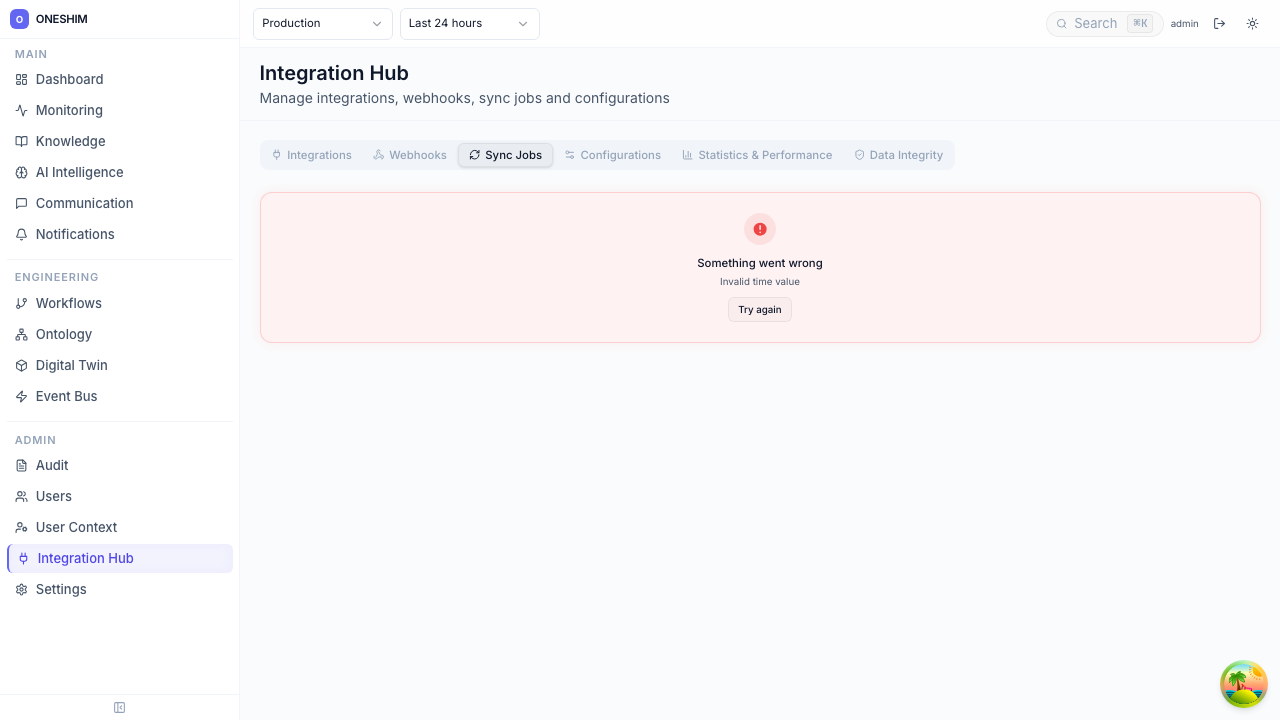The image size is (1280, 720).
Task: Open the Monitoring section icon
Action: (21, 110)
